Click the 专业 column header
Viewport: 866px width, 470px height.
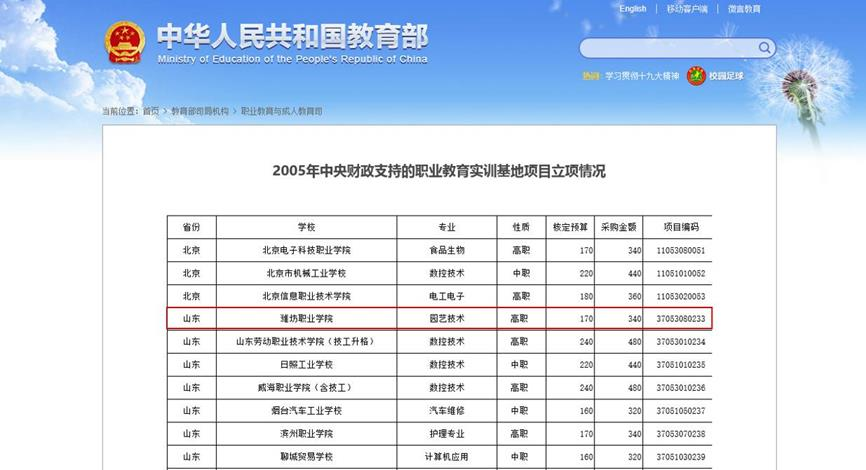tap(447, 227)
